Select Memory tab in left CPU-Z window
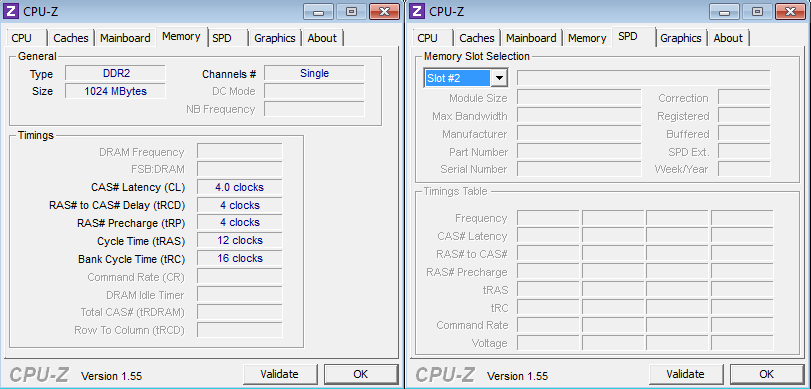 click(181, 36)
